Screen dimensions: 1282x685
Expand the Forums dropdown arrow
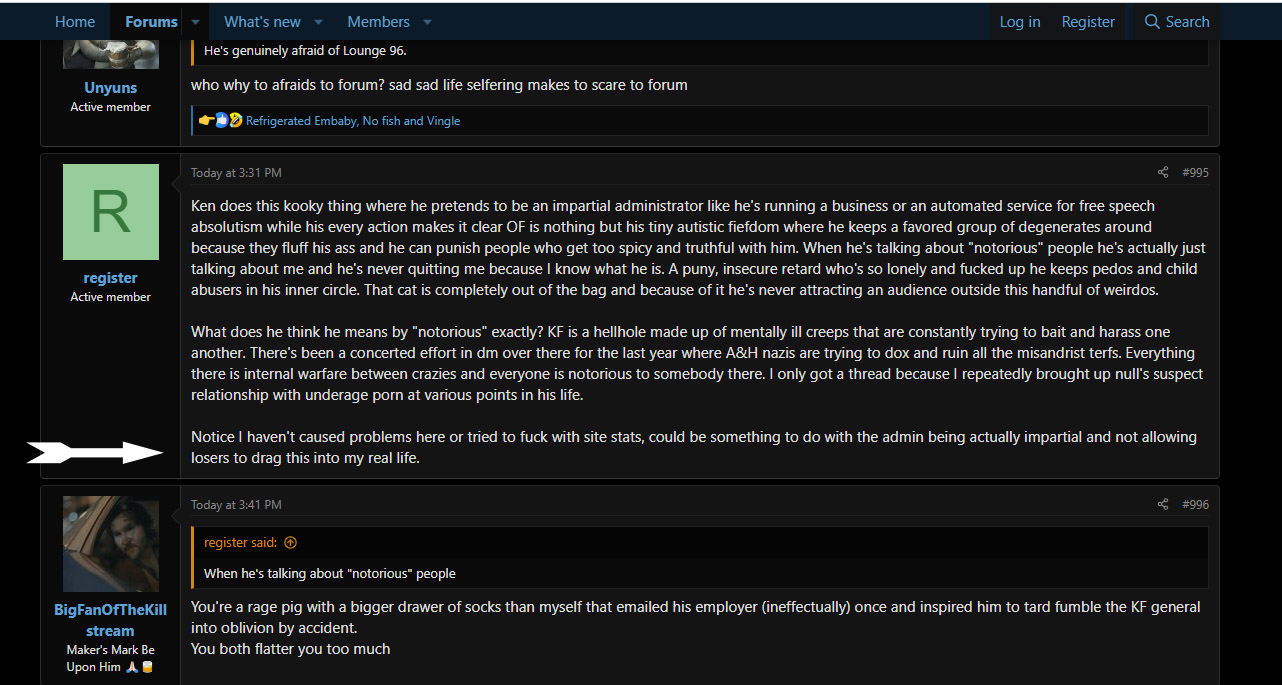pyautogui.click(x=195, y=22)
